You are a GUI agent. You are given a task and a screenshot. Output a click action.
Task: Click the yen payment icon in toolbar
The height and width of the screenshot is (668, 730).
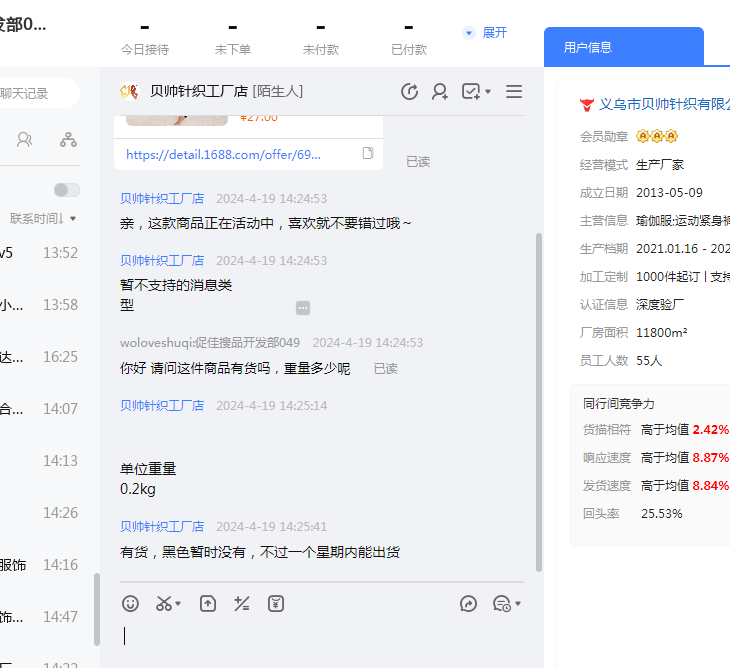click(x=276, y=603)
